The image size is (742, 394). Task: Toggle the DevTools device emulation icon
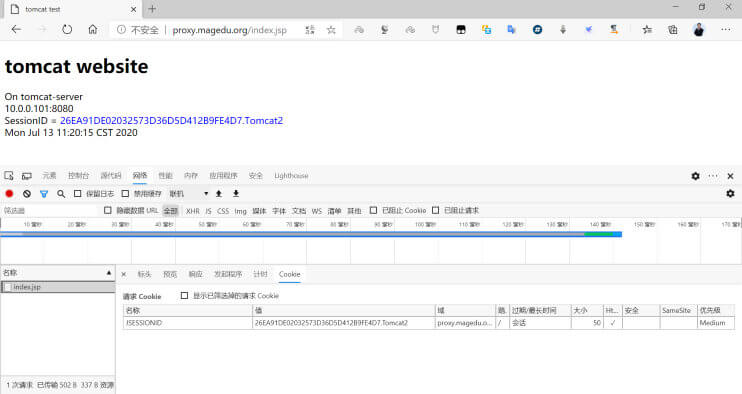(27, 176)
